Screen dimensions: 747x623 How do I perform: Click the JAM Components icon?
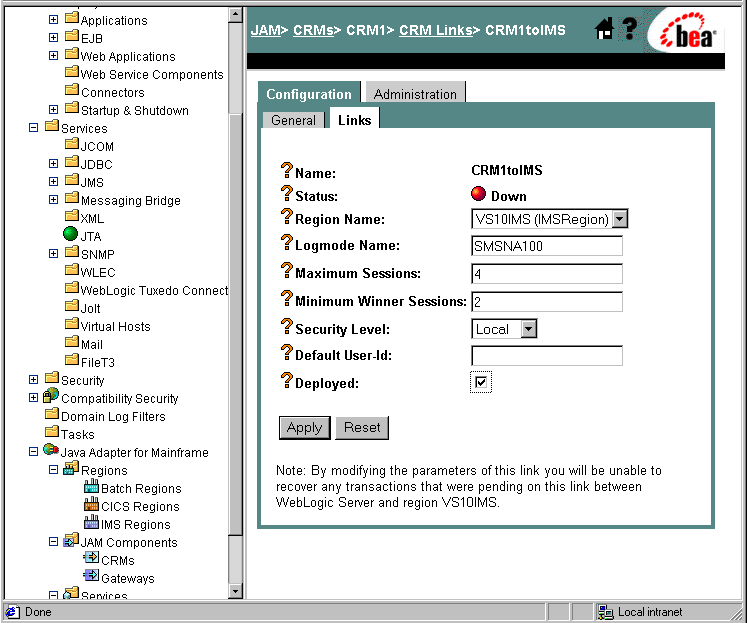click(x=71, y=540)
